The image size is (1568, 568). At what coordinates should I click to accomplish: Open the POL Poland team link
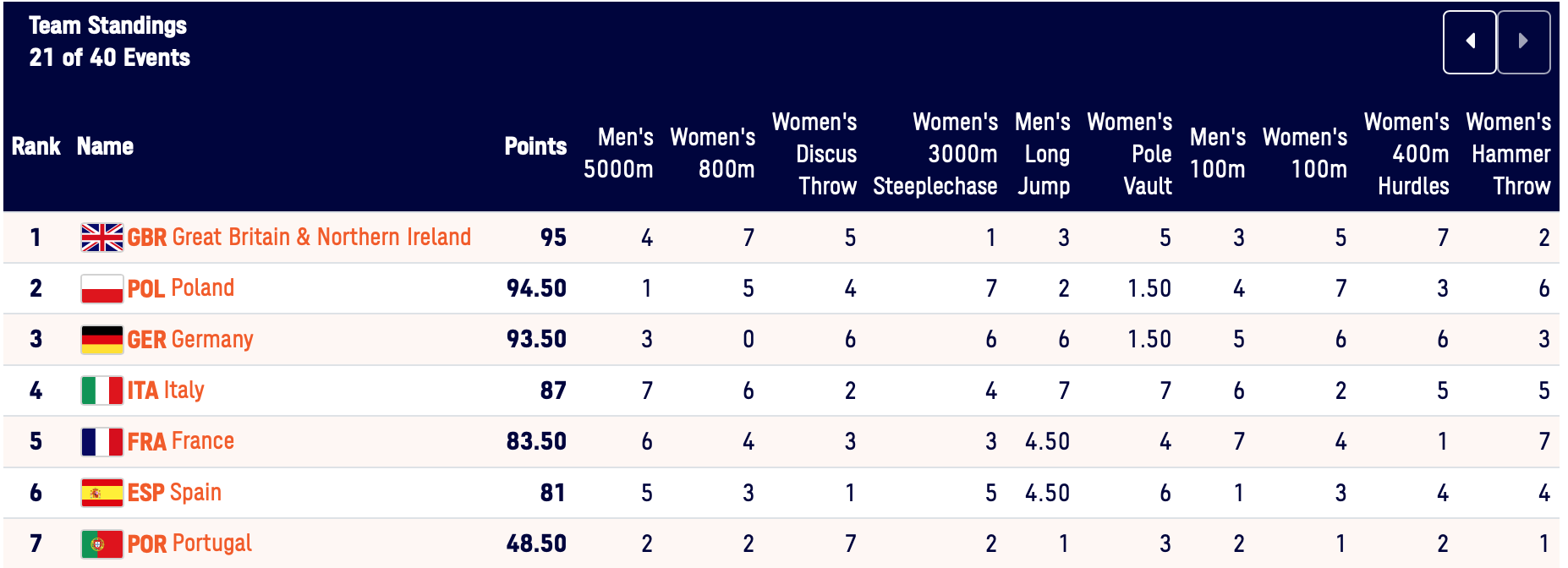point(181,288)
